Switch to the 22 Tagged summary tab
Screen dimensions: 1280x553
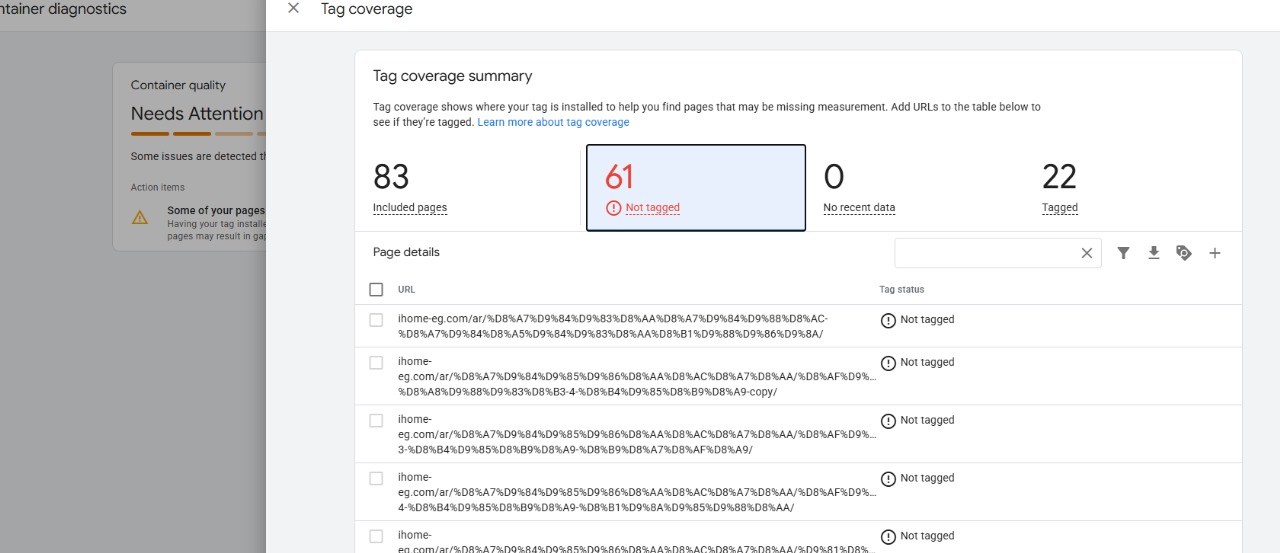1059,188
